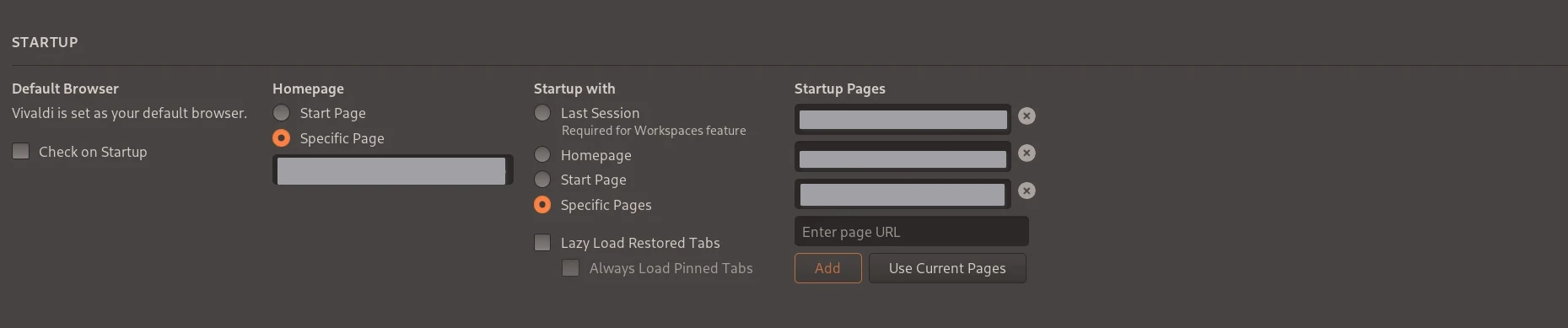Choose Homepage under Startup with
The image size is (1568, 328).
542,155
